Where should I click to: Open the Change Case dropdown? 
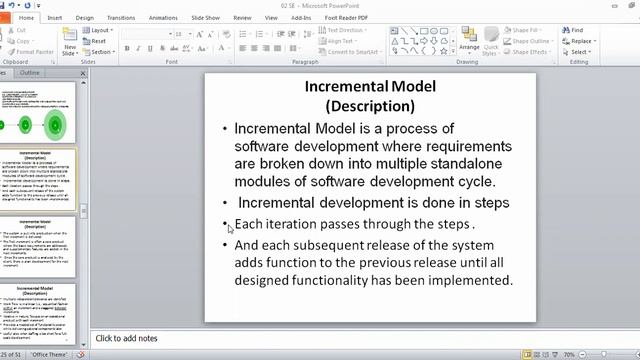tap(202, 49)
